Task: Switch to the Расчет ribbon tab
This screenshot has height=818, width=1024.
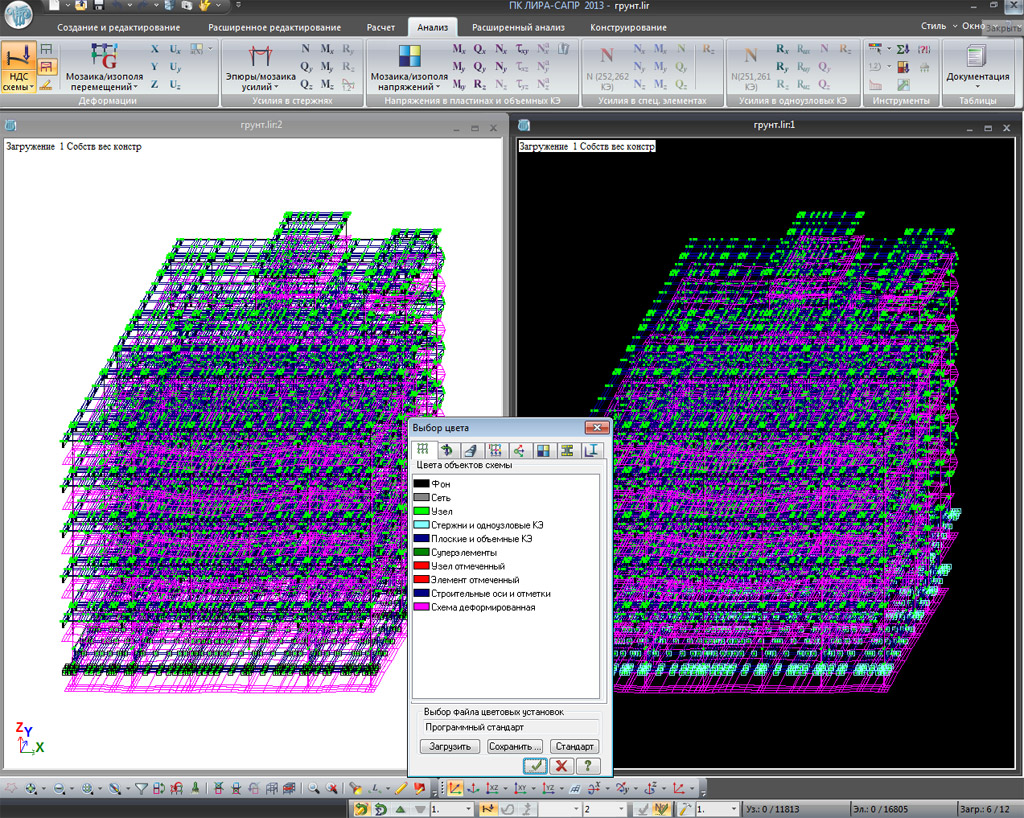Action: pos(379,27)
